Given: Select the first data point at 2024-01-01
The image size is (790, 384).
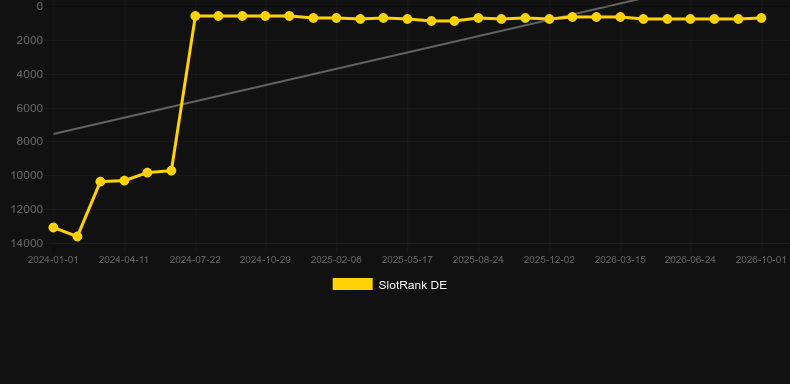Looking at the screenshot, I should (53, 228).
